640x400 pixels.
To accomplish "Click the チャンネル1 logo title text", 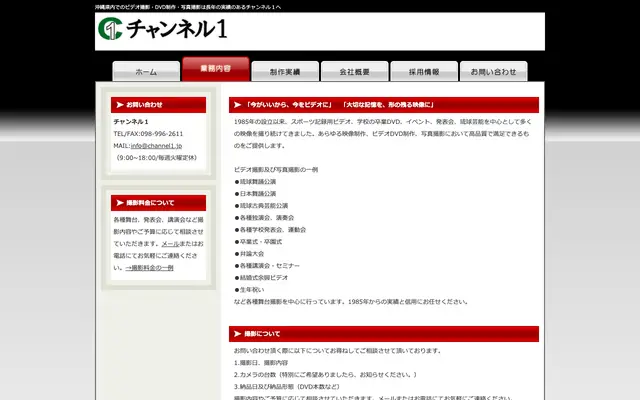I will tap(177, 29).
